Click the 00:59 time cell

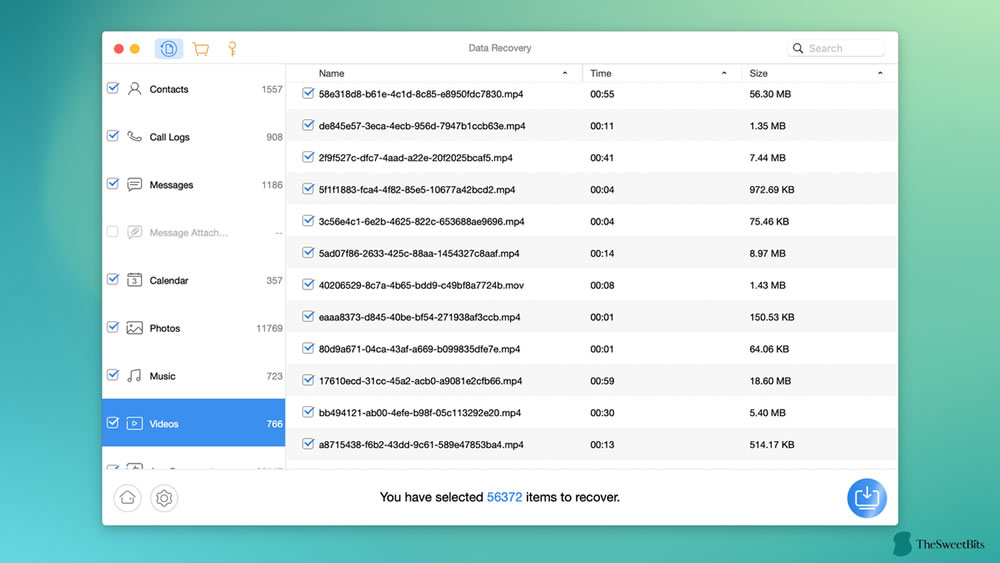[x=602, y=381]
